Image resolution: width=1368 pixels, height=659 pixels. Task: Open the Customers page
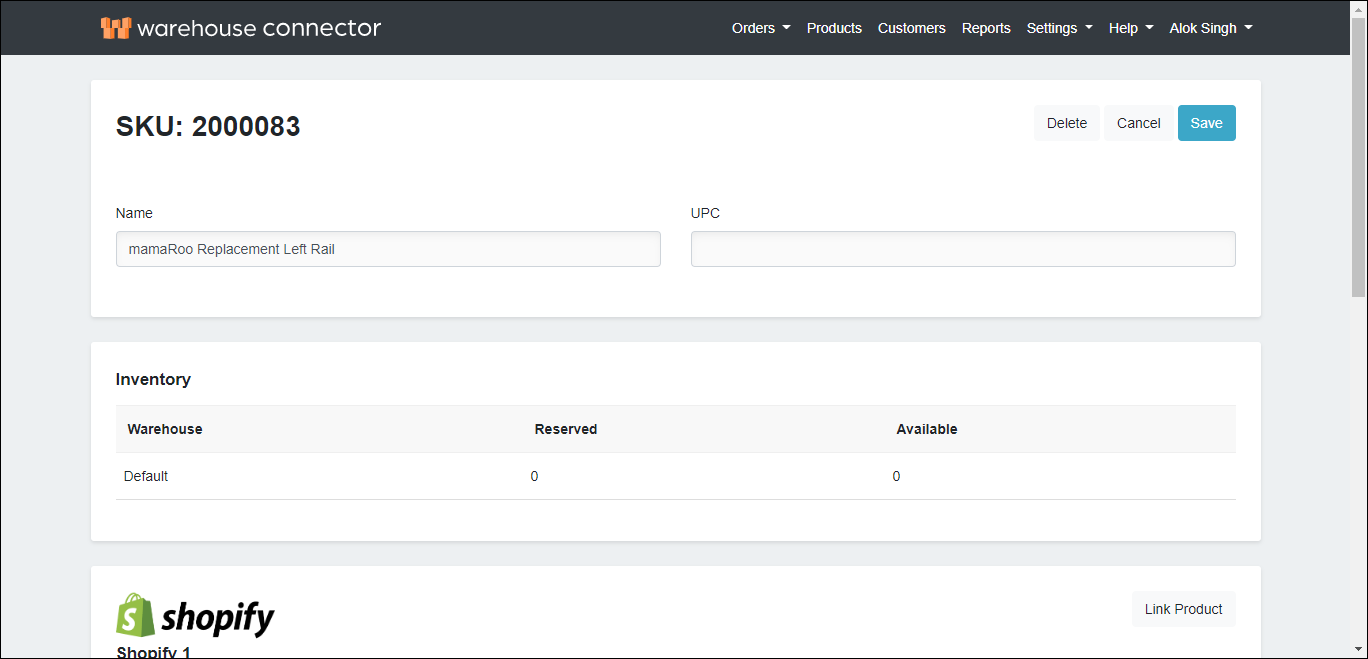pos(911,28)
